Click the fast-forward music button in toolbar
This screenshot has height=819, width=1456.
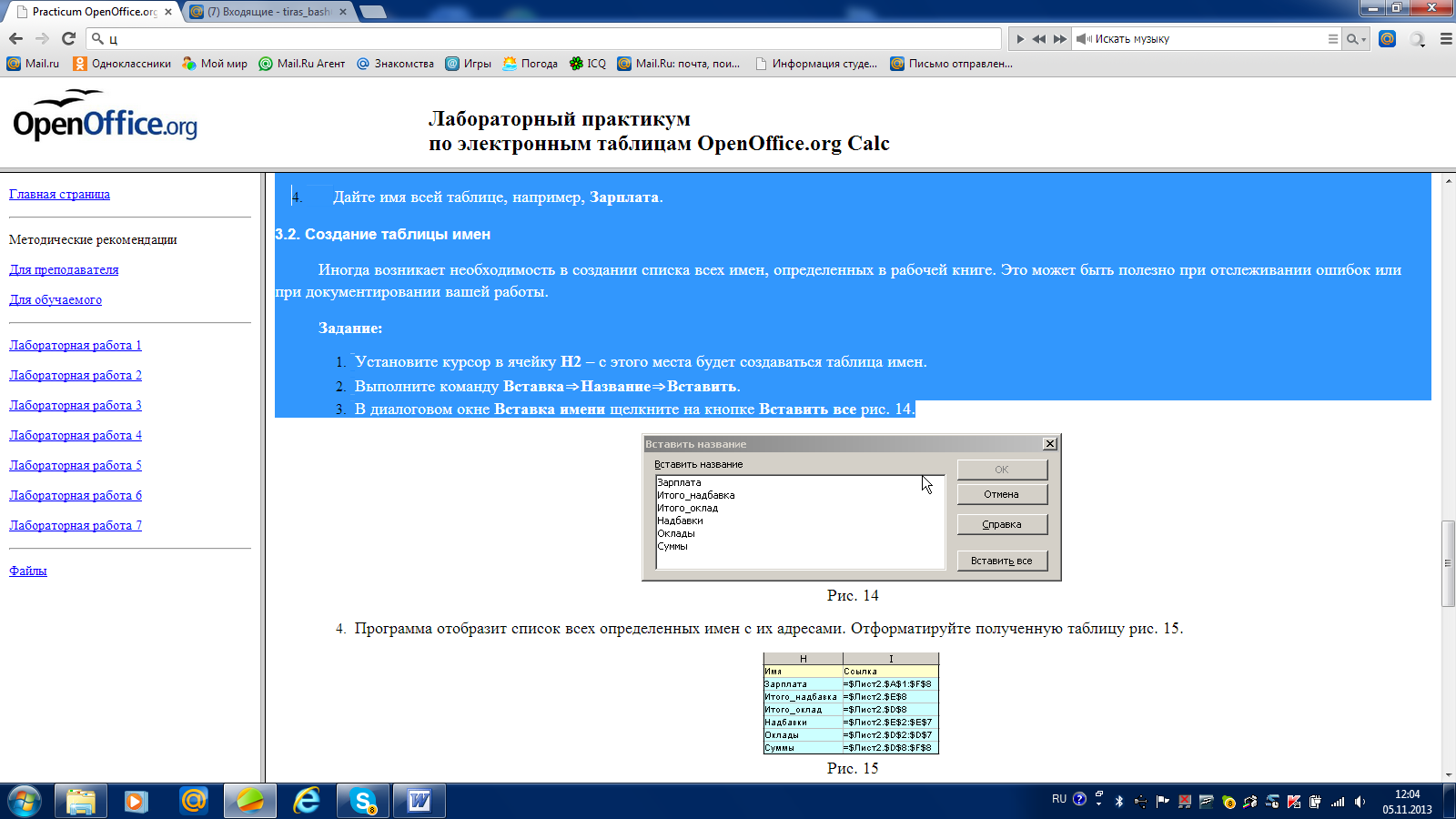(x=1059, y=39)
